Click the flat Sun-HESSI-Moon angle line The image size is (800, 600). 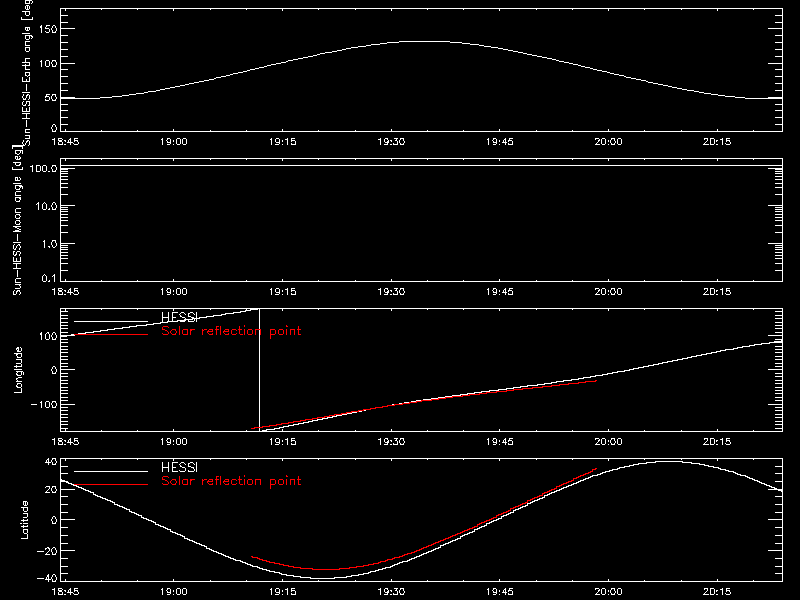(421, 165)
